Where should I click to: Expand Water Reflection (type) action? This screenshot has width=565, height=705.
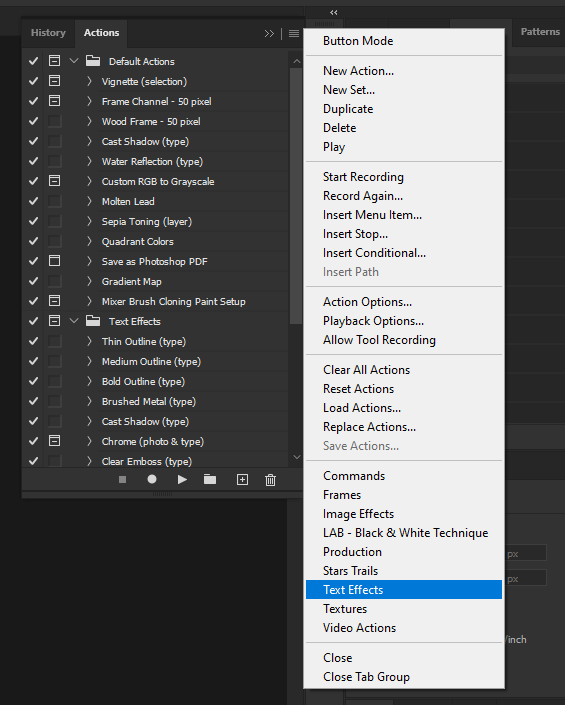[x=89, y=161]
